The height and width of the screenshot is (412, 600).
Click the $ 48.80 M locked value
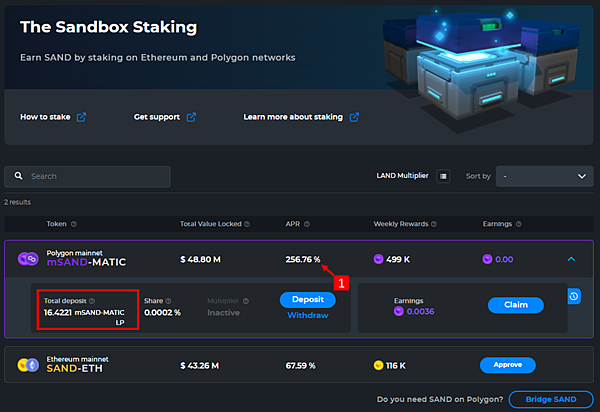201,260
